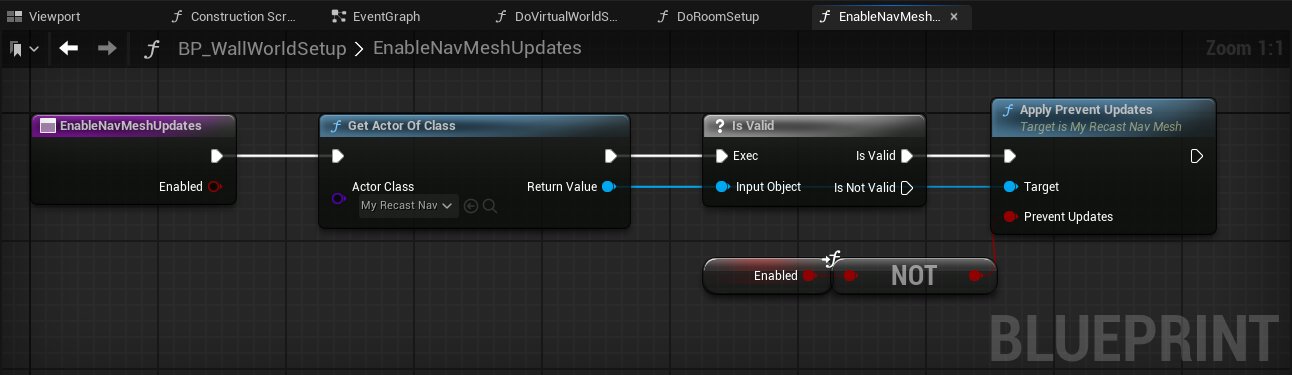Click the question mark icon on Is Valid node
The image size is (1292, 375).
[719, 126]
